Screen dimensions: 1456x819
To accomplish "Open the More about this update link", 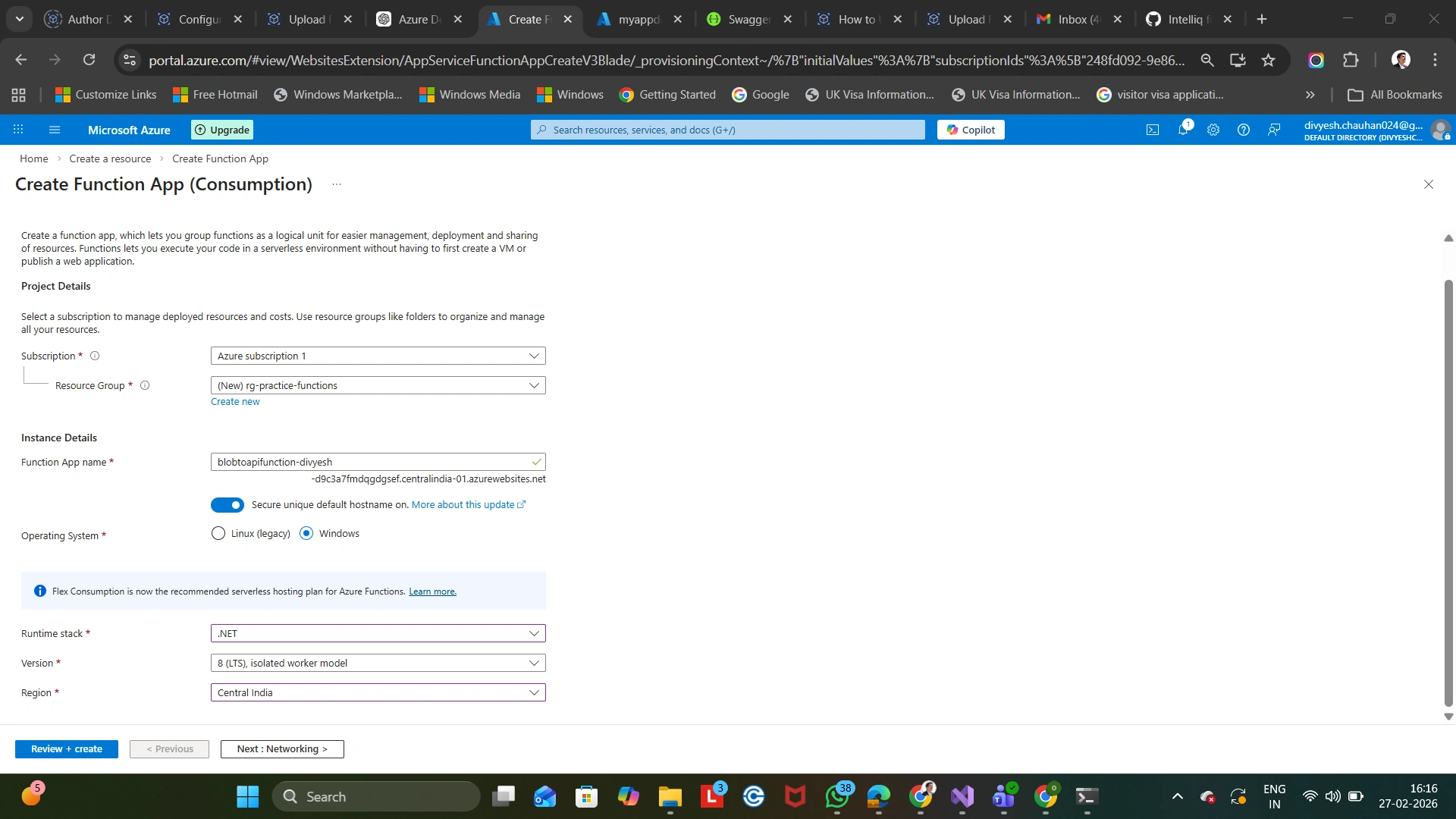I will (469, 505).
